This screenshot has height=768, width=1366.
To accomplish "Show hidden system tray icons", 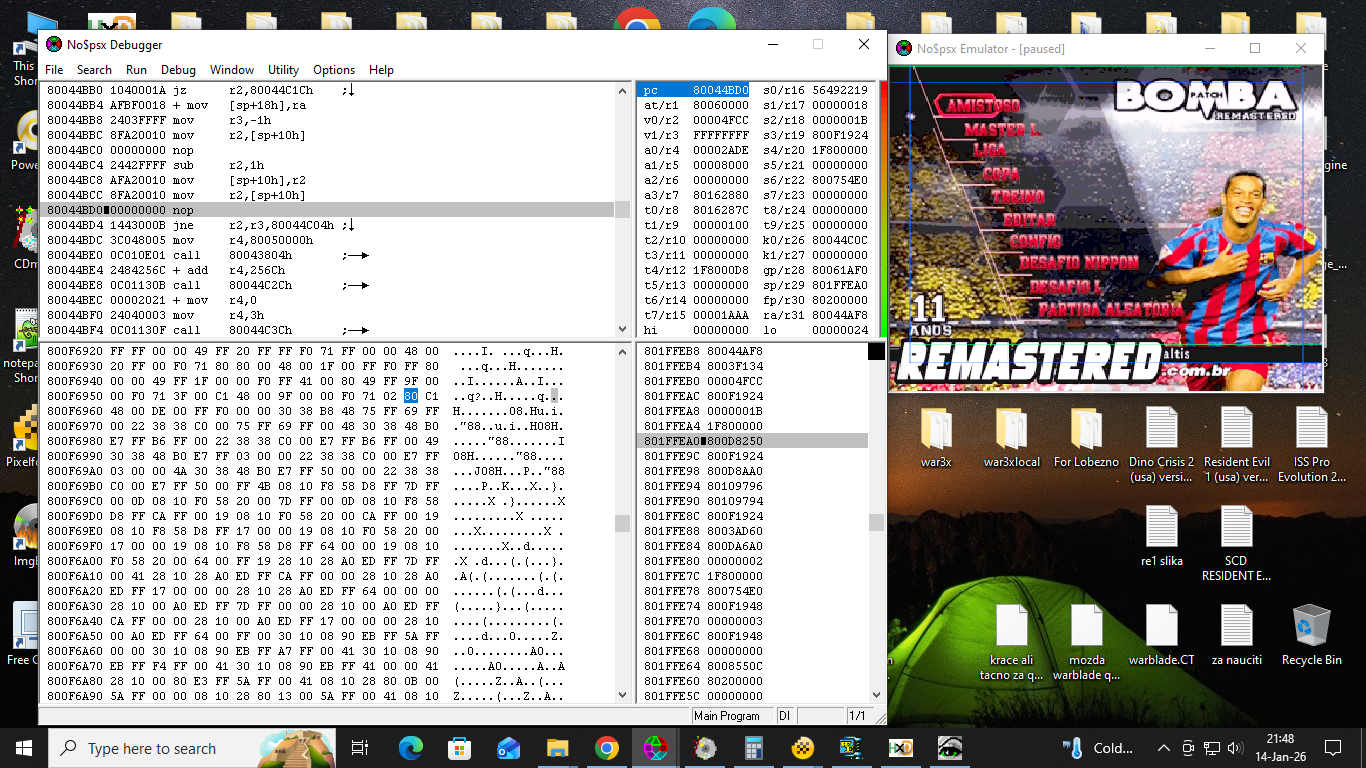I will 1163,748.
